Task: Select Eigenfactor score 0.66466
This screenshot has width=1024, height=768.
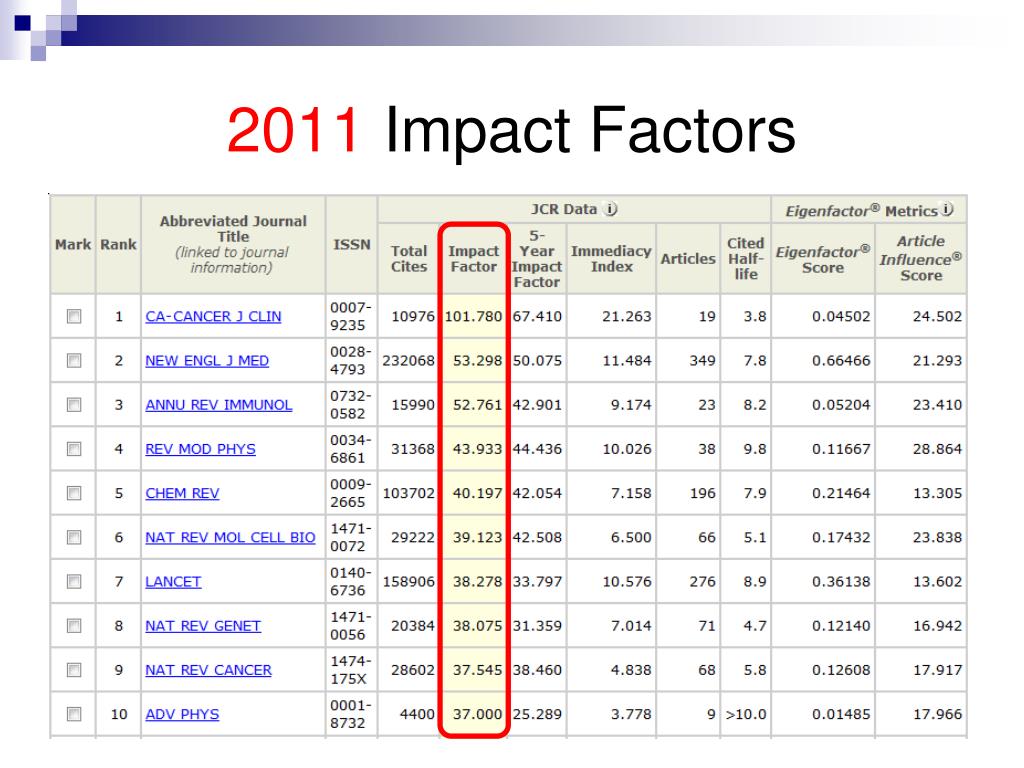Action: coord(841,360)
